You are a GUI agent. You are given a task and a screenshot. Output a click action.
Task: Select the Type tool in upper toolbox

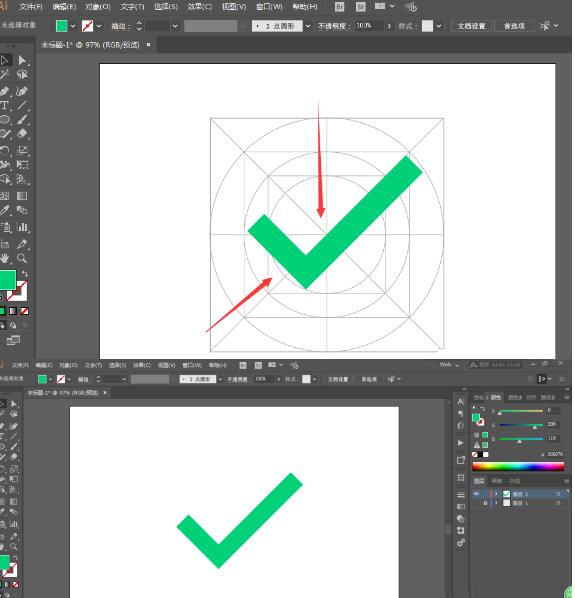click(5, 106)
